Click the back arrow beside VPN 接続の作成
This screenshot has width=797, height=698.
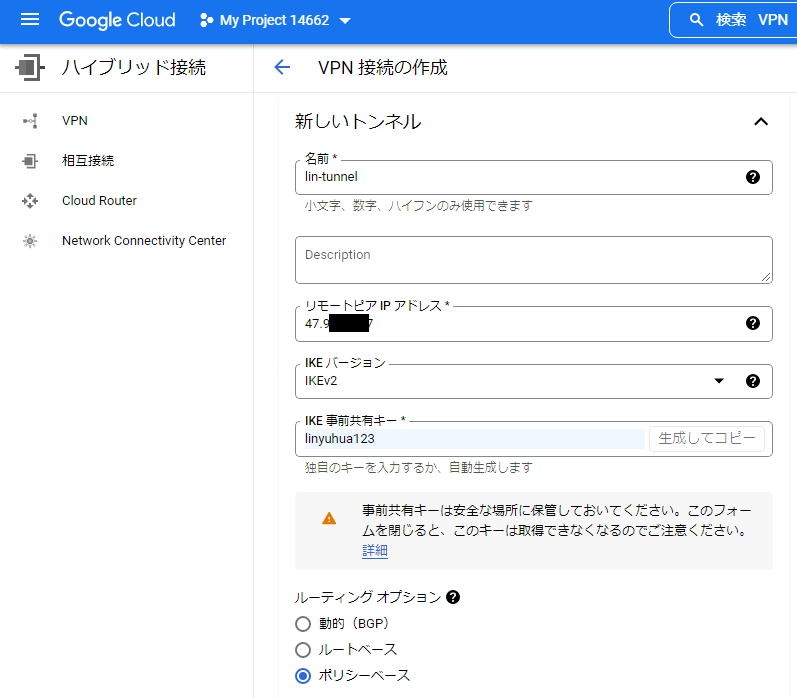pos(282,68)
